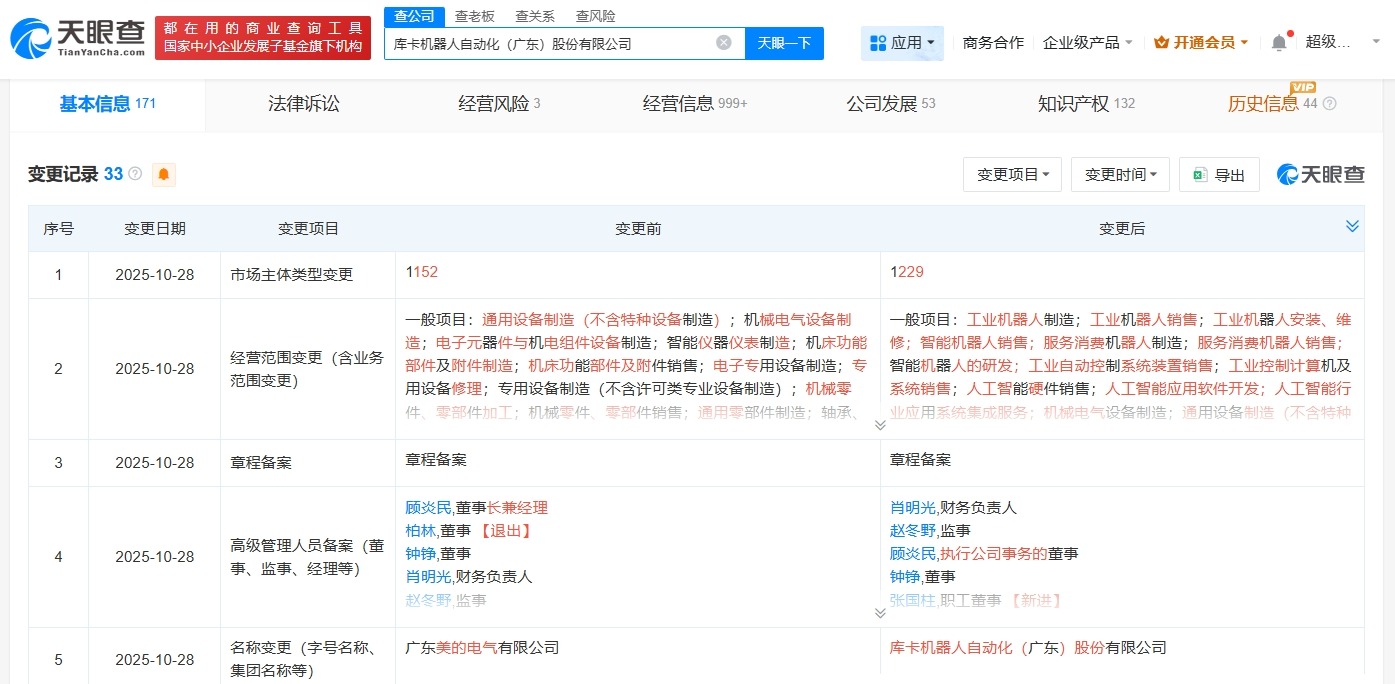Clear the search box via the × icon
The image size is (1395, 684).
(723, 41)
